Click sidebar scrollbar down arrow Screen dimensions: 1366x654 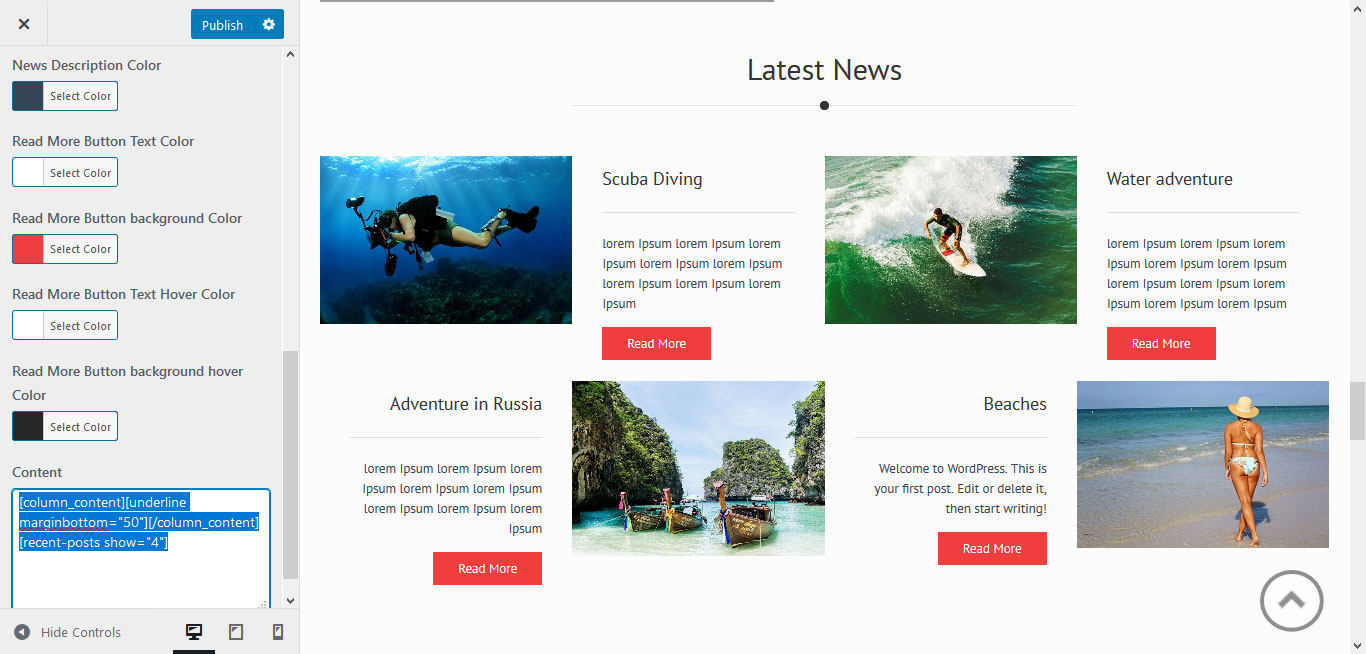[x=291, y=601]
